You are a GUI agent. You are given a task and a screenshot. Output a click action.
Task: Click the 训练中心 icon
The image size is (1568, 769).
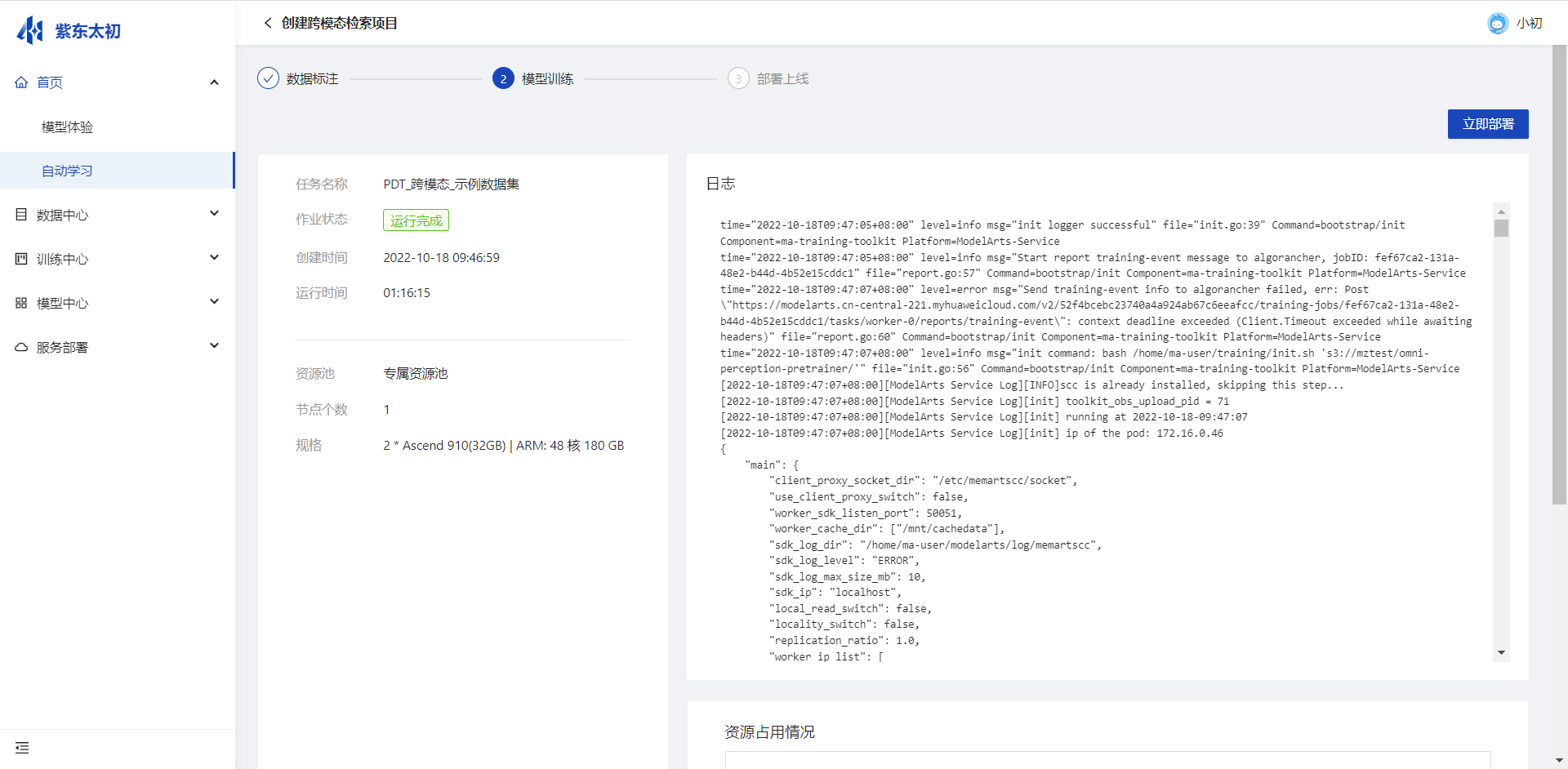pos(21,258)
